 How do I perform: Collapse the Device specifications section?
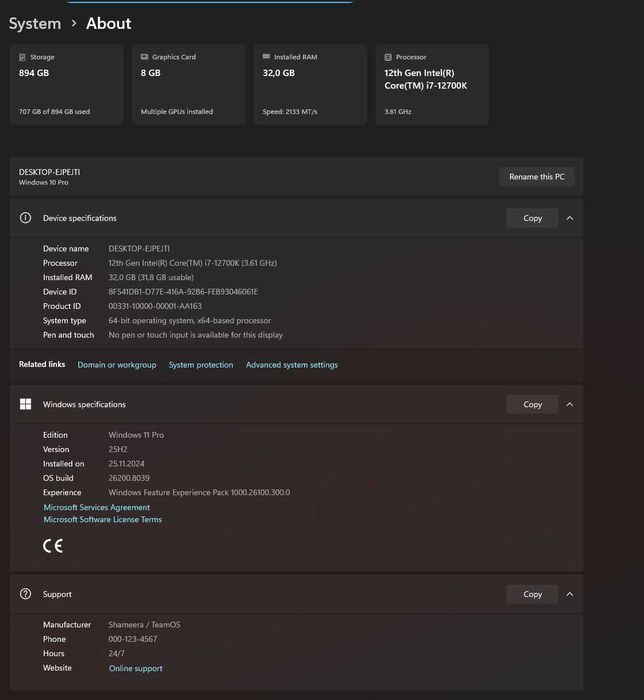click(570, 218)
